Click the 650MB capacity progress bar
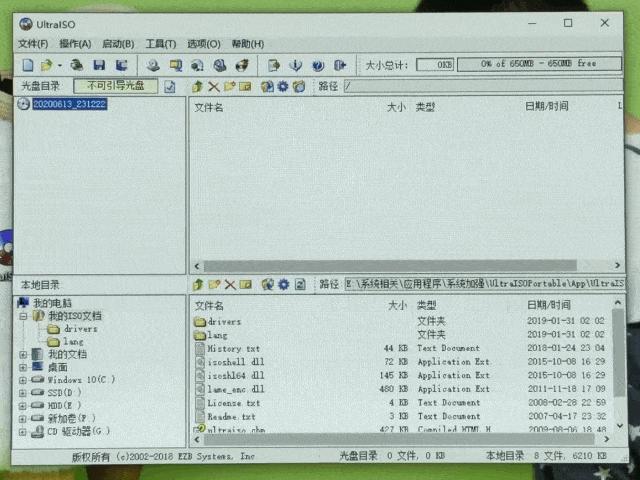The width and height of the screenshot is (640, 480). click(x=539, y=64)
